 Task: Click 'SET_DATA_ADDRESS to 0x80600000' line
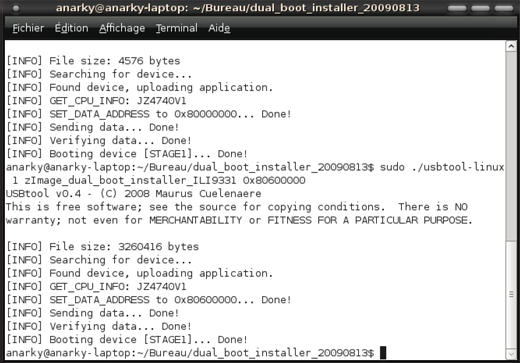[149, 300]
